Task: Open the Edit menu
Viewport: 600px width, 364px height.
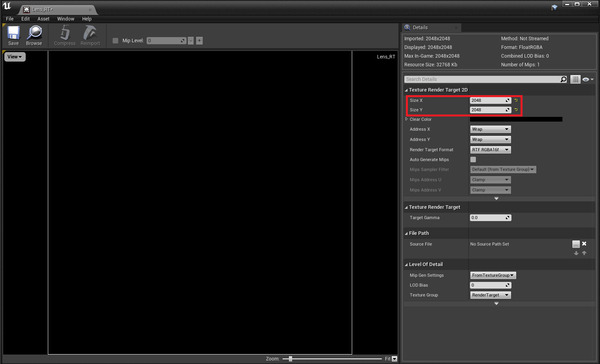Action: [x=25, y=19]
